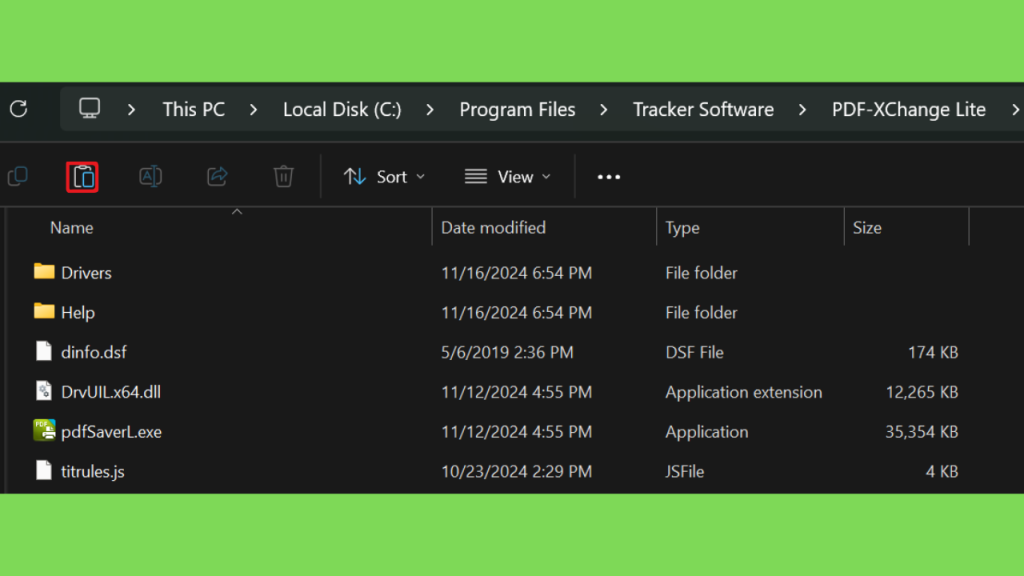Click pdfSaverL.exe row date 11/12/2024
Image resolution: width=1024 pixels, height=576 pixels.
516,432
